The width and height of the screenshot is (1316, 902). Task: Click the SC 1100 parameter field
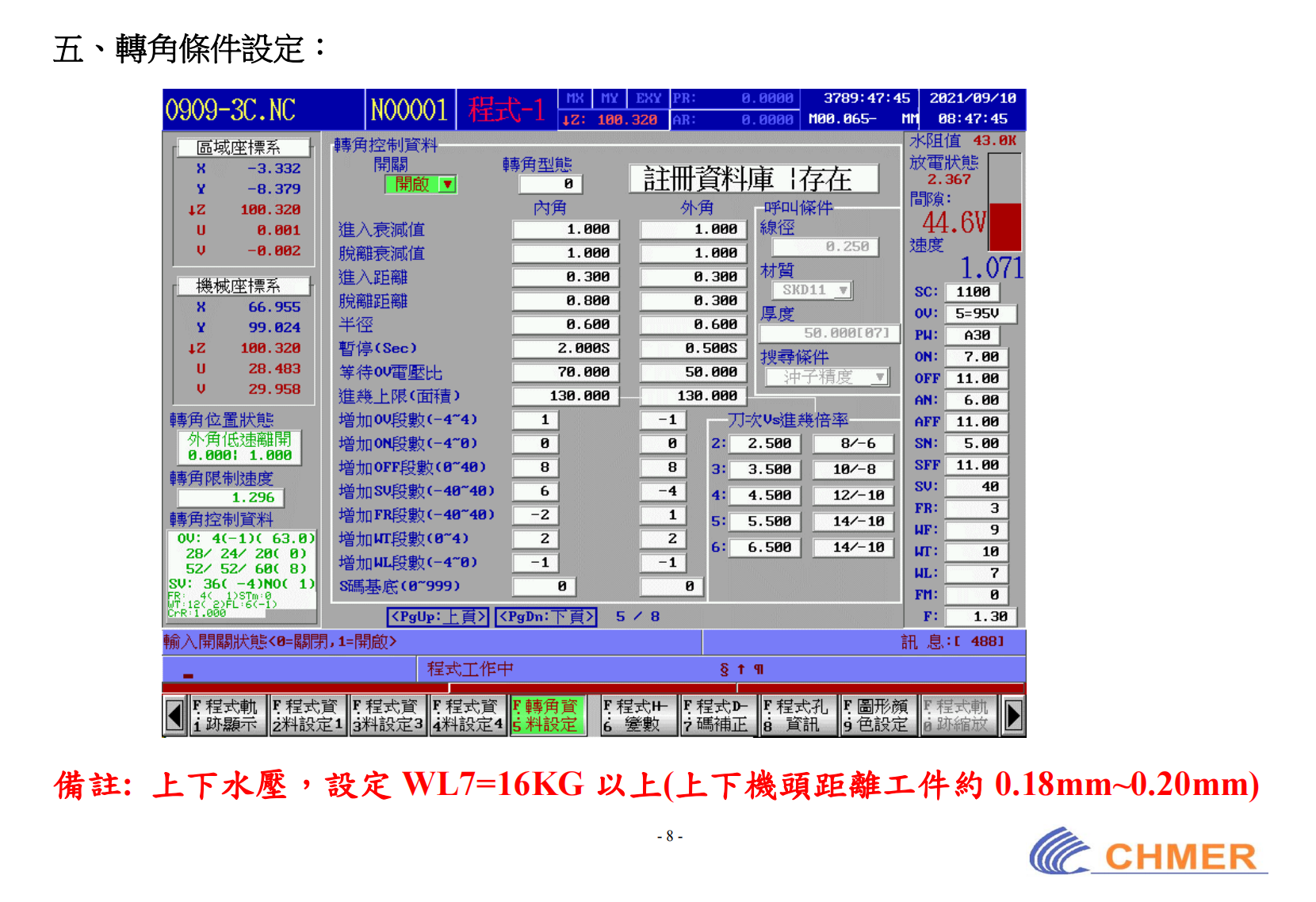pos(973,292)
